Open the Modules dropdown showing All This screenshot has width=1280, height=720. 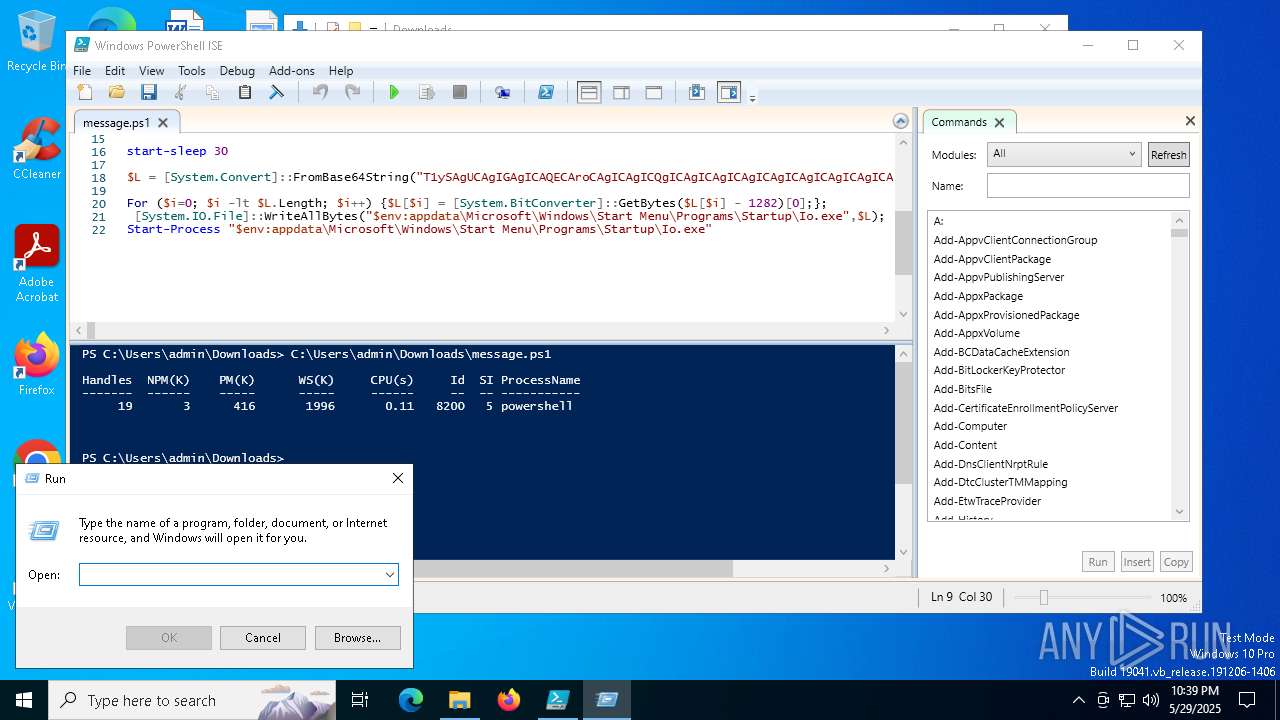pyautogui.click(x=1064, y=154)
